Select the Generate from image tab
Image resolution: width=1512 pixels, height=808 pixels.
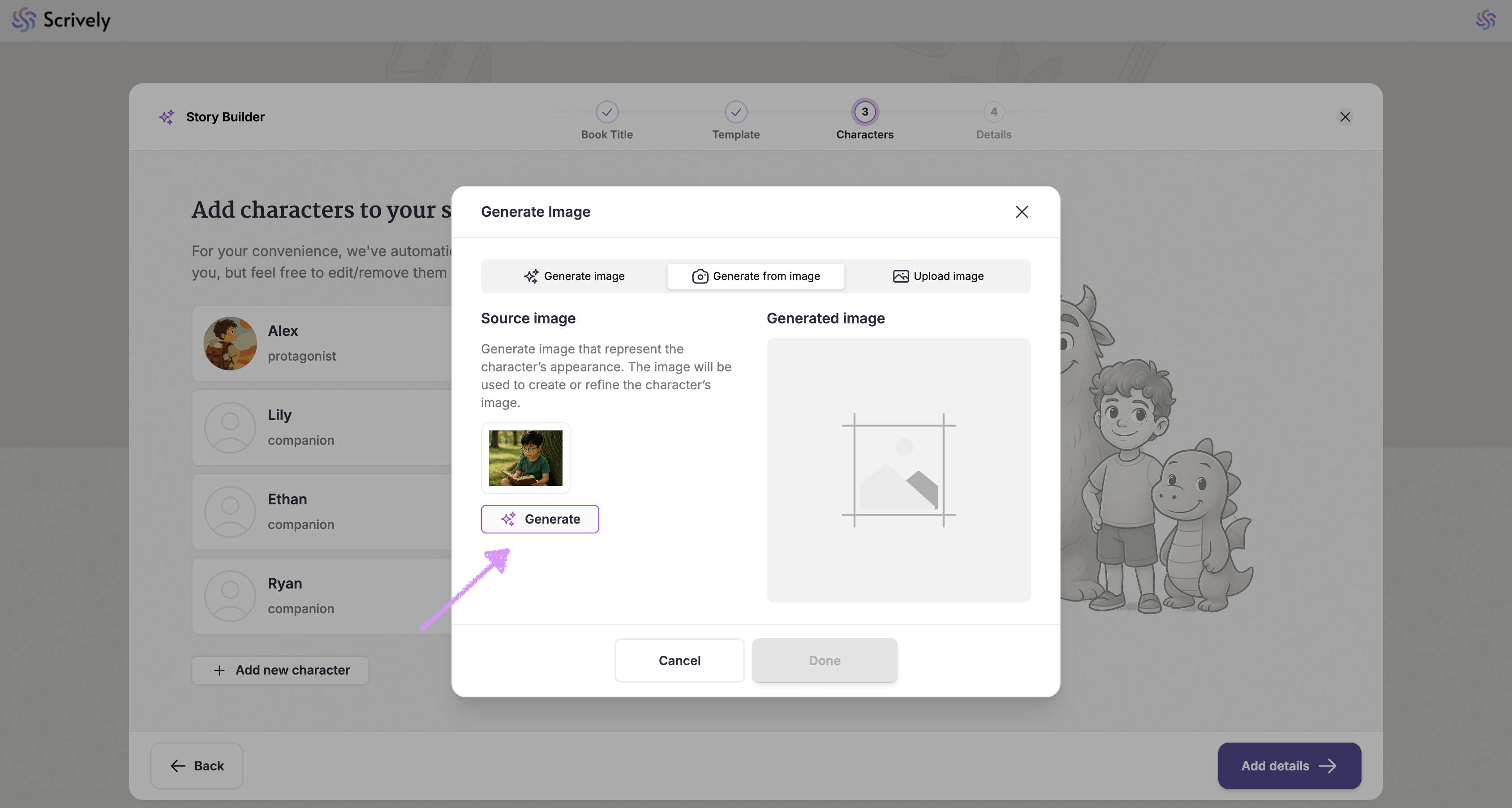pos(756,276)
